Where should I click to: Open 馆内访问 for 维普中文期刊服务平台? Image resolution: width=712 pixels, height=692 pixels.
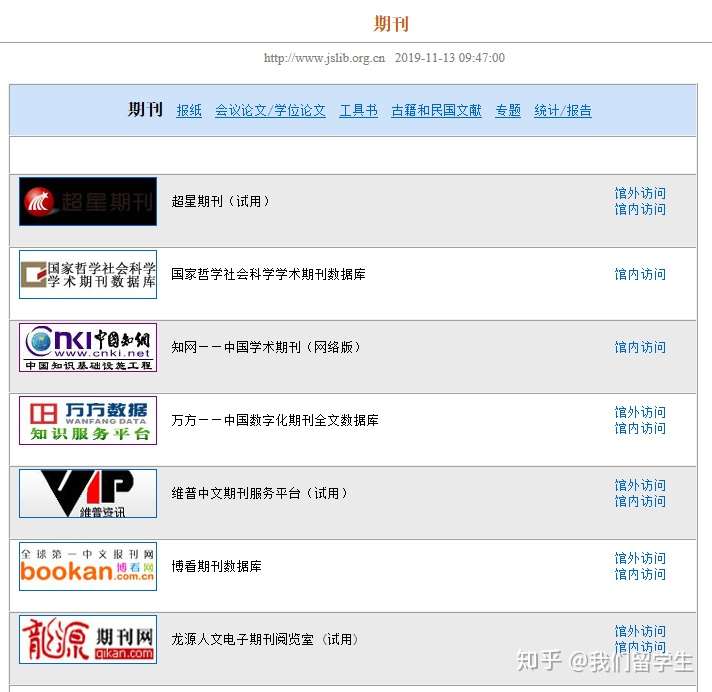pos(640,501)
